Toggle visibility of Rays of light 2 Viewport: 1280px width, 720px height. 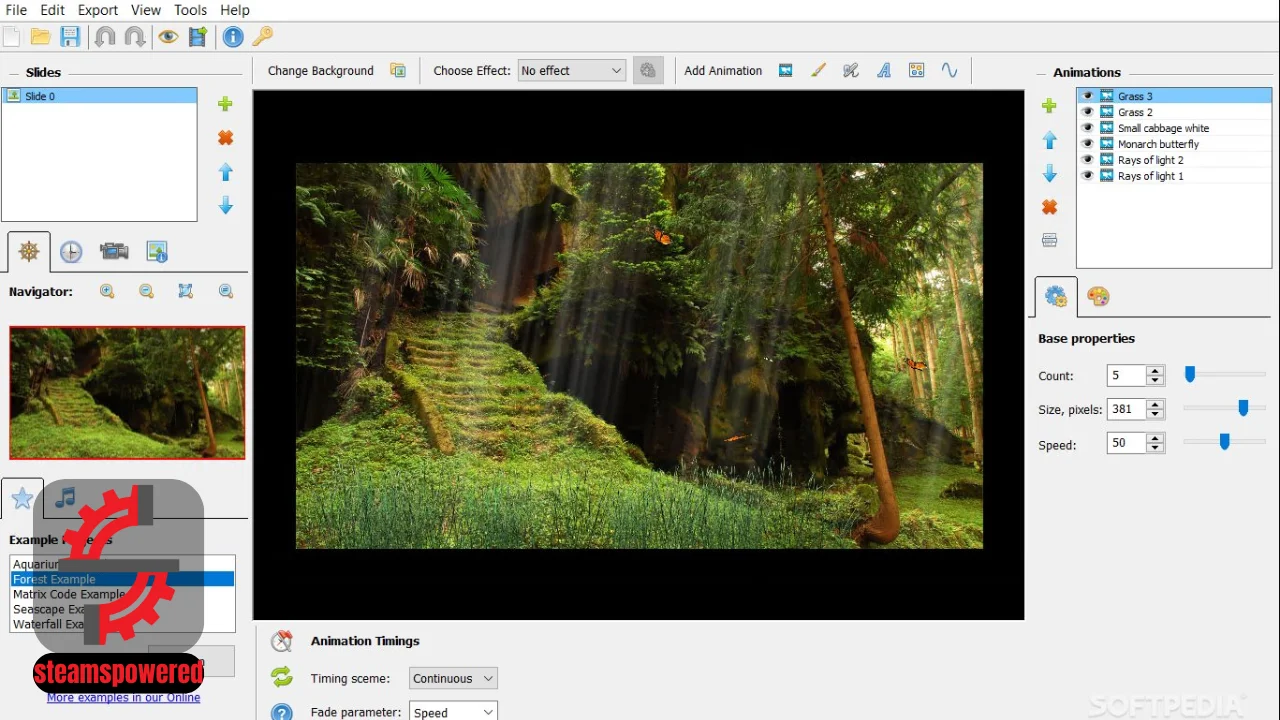(1088, 160)
